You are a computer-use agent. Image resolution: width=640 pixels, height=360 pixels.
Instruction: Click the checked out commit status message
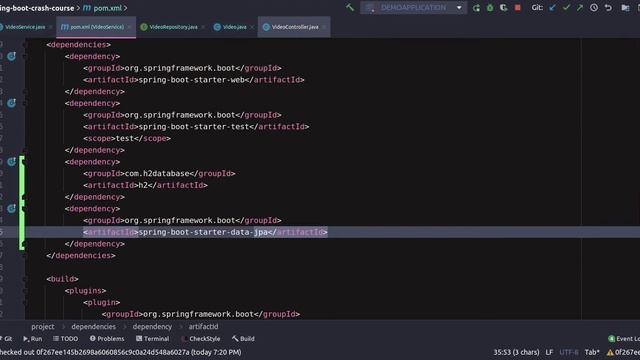[121, 352]
